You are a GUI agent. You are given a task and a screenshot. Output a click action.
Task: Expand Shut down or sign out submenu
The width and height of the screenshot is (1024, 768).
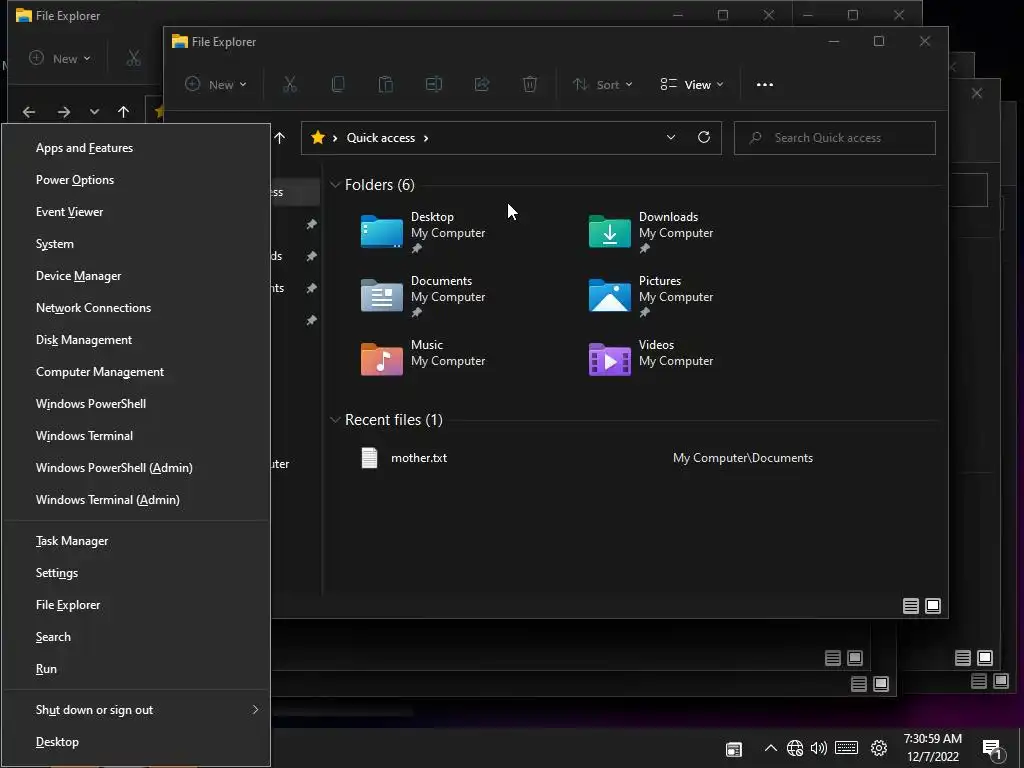pos(136,710)
